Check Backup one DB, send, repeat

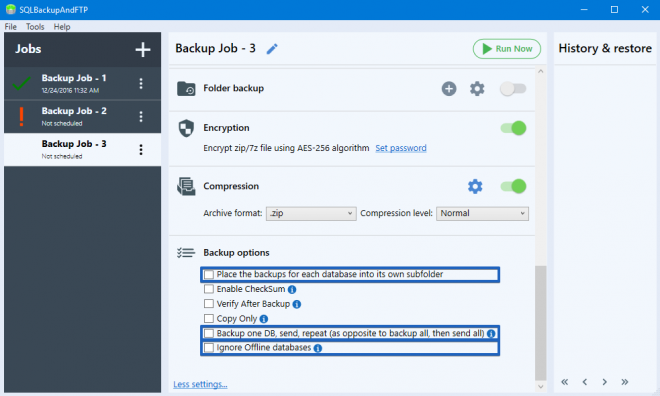pos(209,333)
